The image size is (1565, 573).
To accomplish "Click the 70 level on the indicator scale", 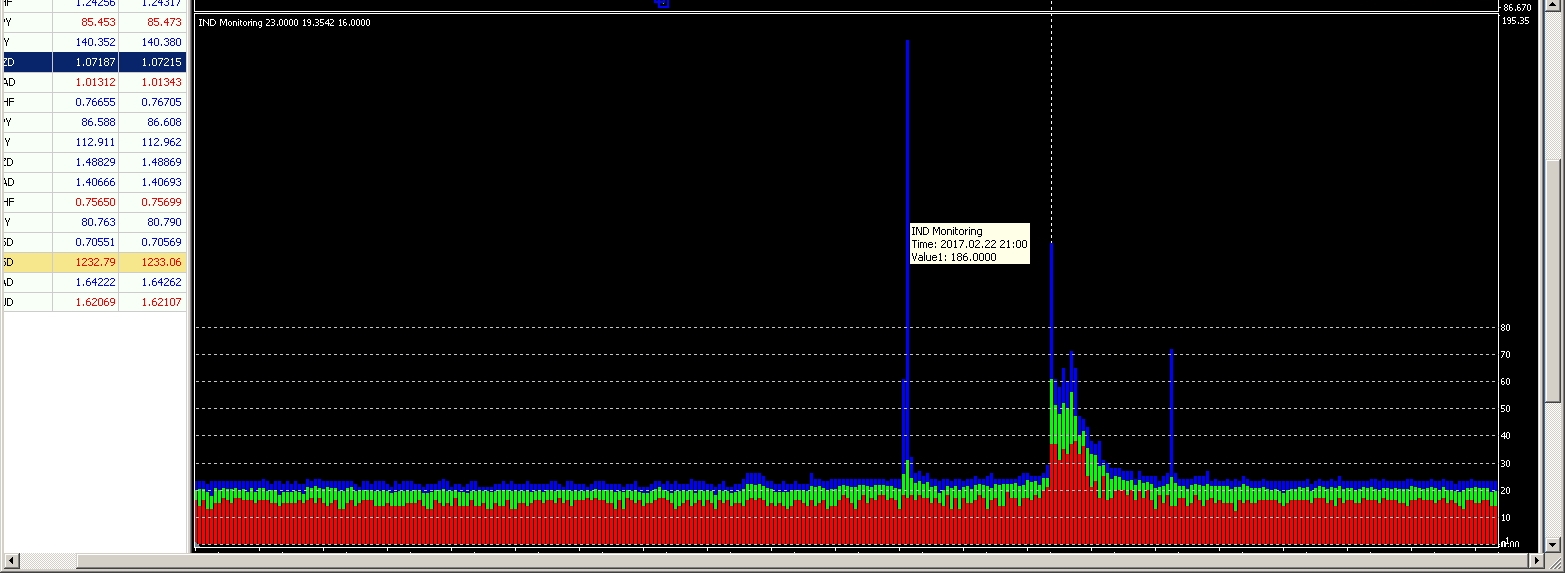I will tap(1506, 355).
